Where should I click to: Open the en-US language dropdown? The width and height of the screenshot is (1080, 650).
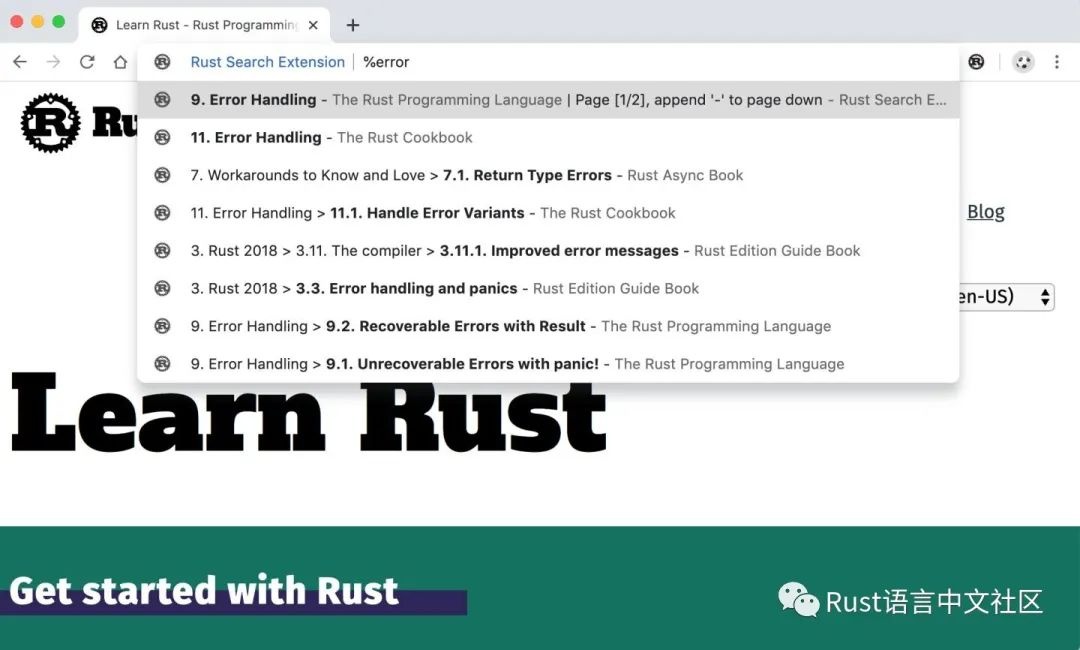point(1006,297)
